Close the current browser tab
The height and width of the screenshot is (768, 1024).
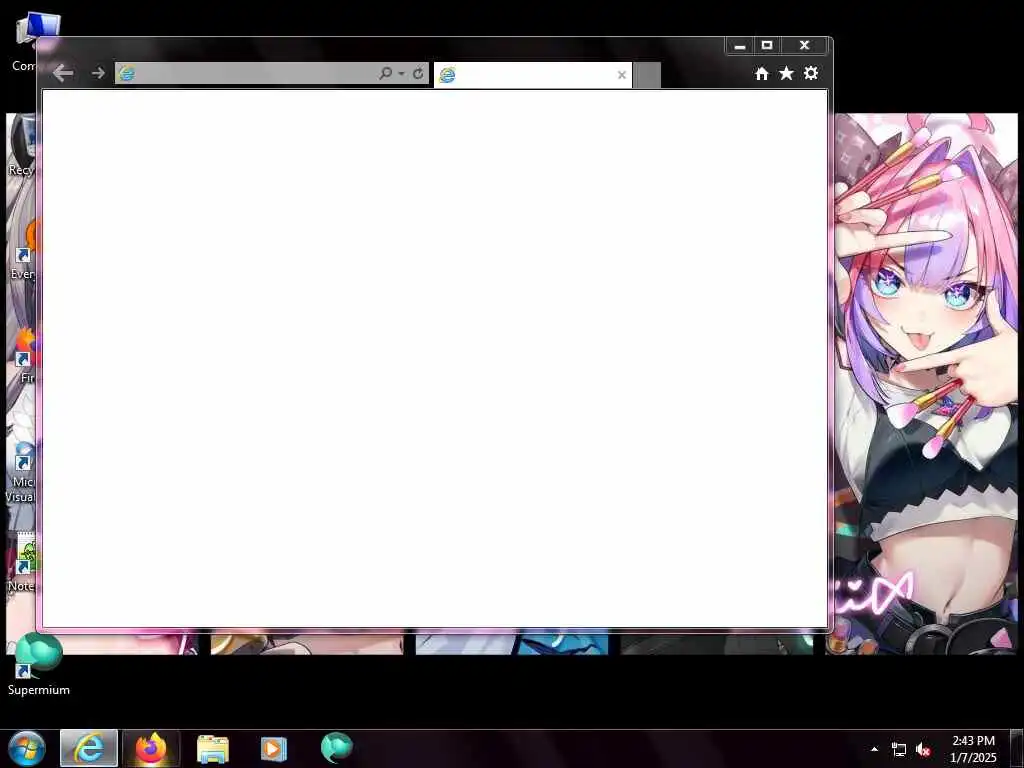tap(622, 75)
